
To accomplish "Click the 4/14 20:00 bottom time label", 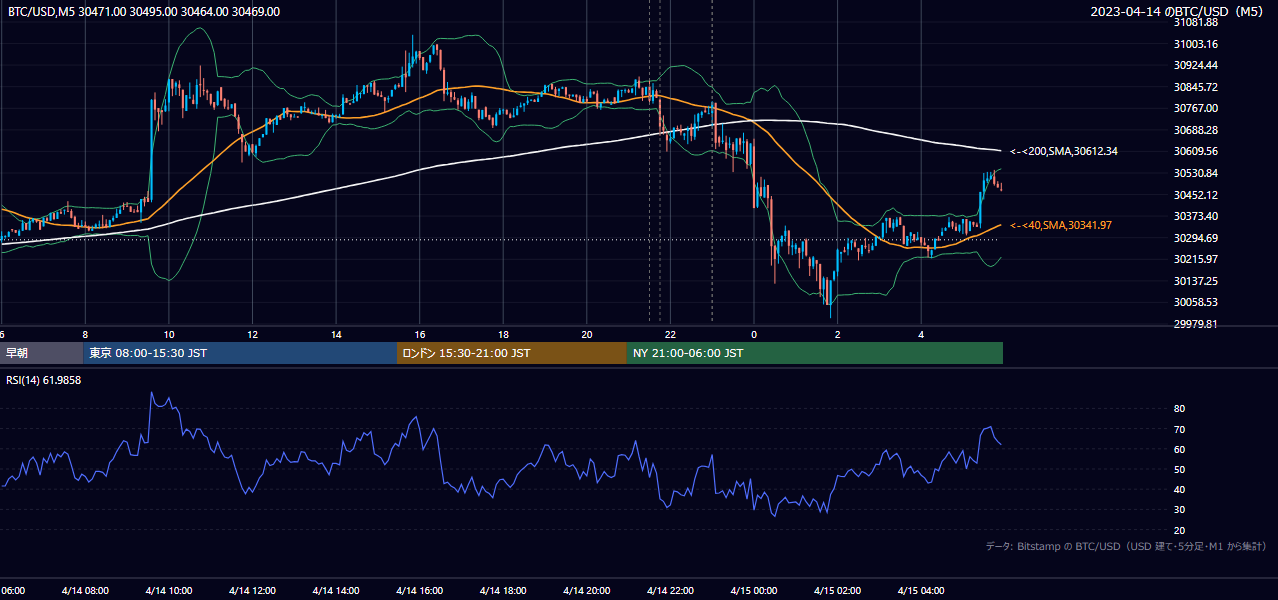I will (586, 590).
